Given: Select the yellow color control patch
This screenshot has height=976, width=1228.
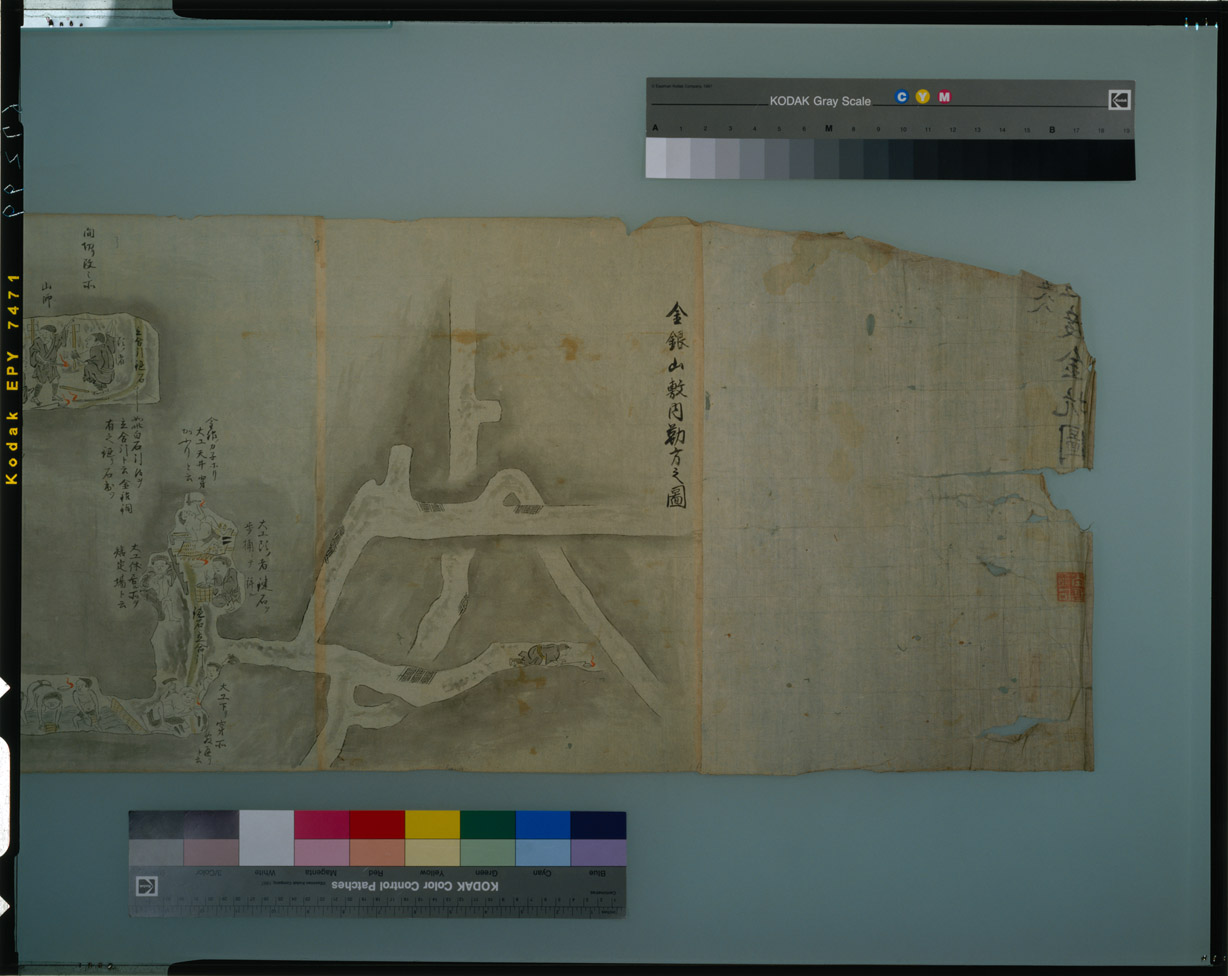Looking at the screenshot, I should point(432,825).
